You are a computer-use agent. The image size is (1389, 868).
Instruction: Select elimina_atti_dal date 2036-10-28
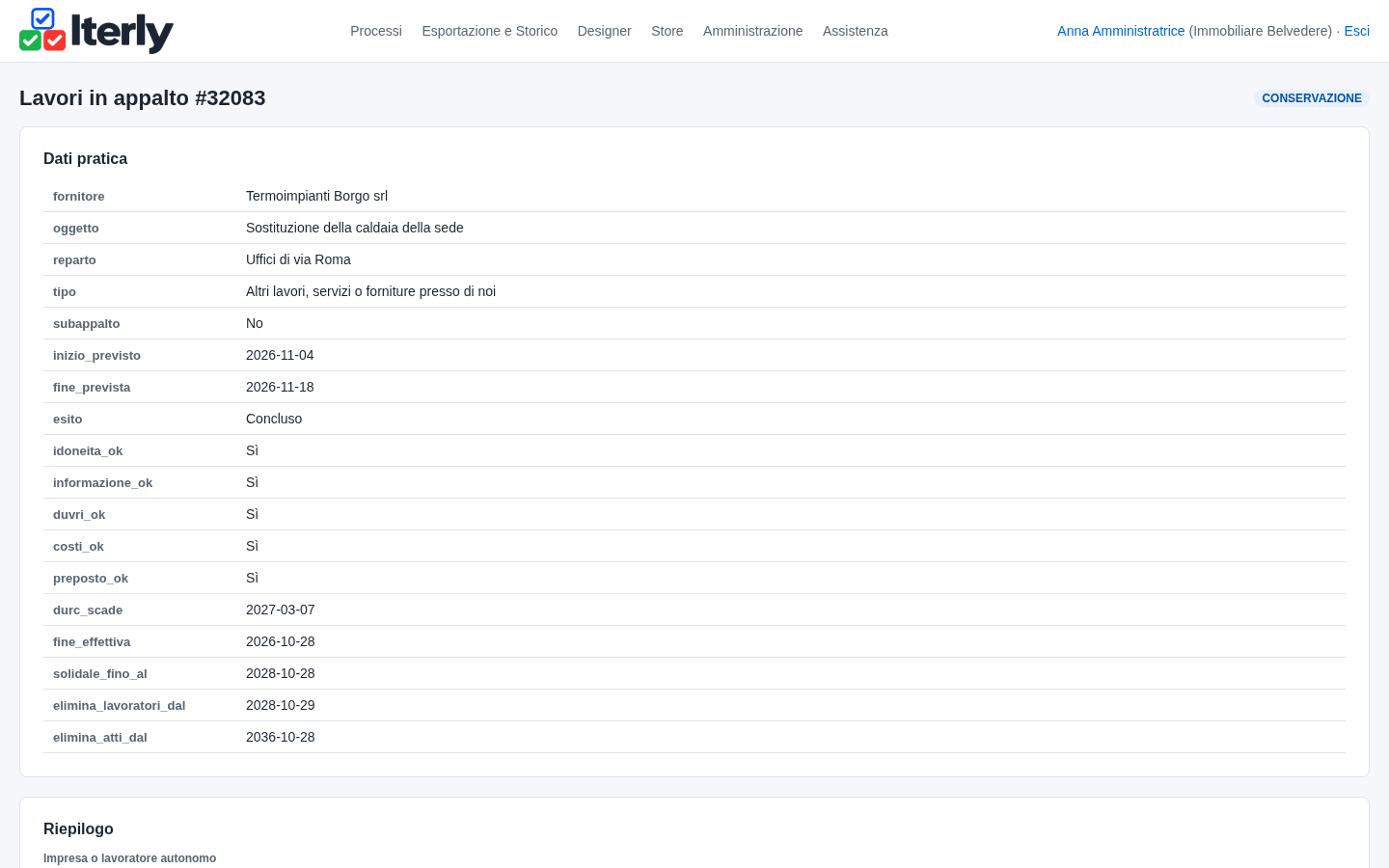click(x=281, y=737)
